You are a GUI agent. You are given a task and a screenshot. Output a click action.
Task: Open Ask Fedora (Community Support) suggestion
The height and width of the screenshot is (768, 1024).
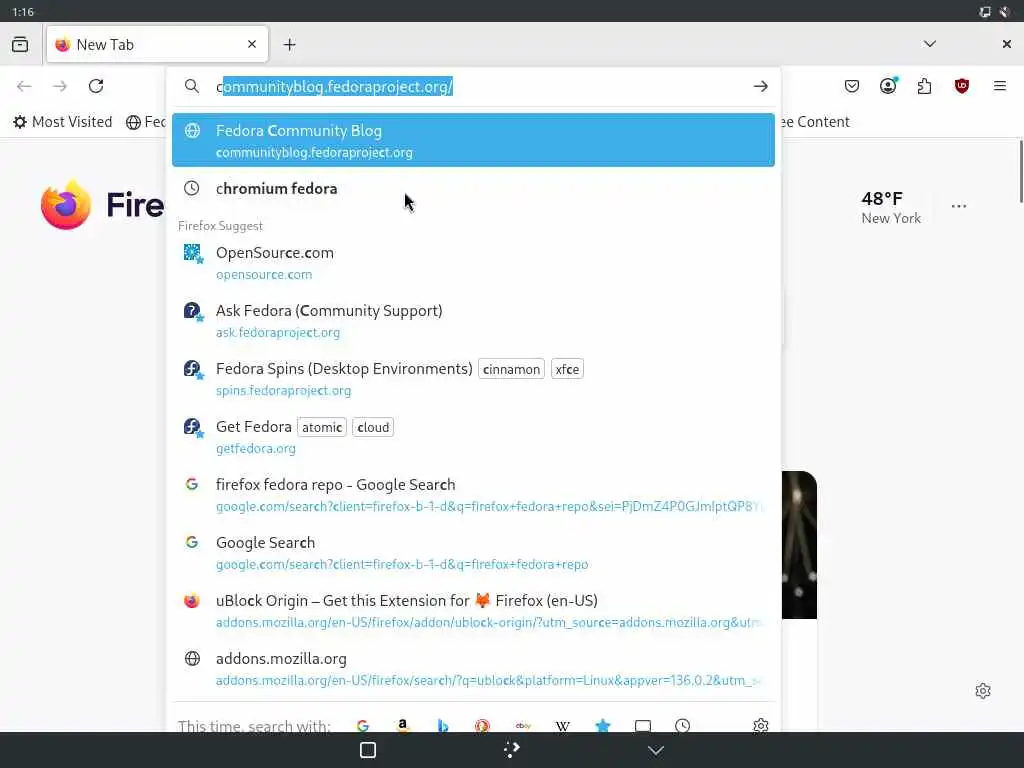(473, 321)
